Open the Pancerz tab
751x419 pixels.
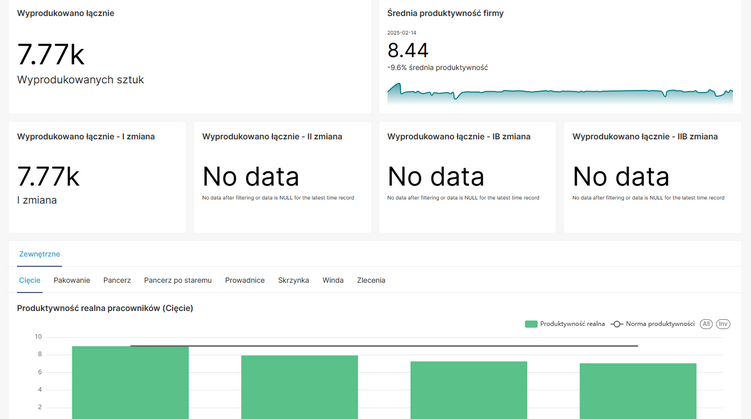click(117, 280)
